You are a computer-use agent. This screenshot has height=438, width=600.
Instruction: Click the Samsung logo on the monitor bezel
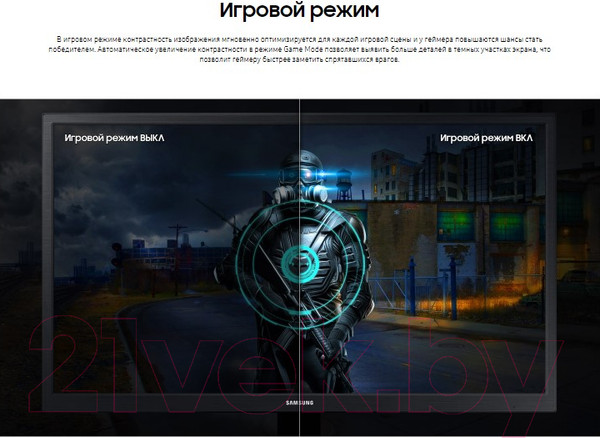[299, 405]
